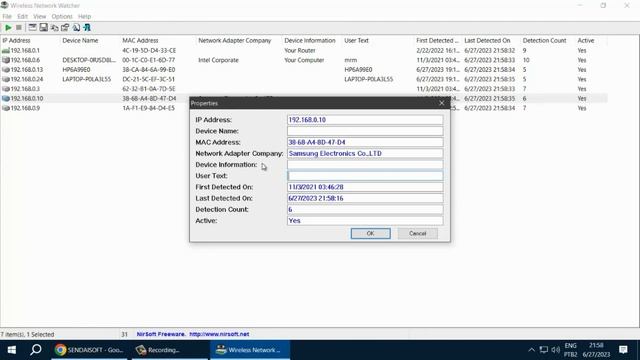This screenshot has width=640, height=360.
Task: Select device name DESKTOP-0RJSD8L row
Action: click(304, 60)
